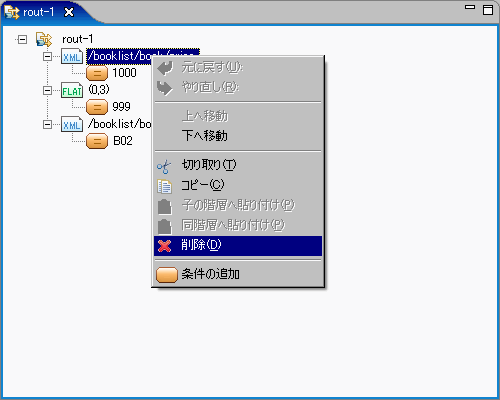This screenshot has width=500, height=400.
Task: Collapse the rout-1 root node
Action: [x=22, y=40]
